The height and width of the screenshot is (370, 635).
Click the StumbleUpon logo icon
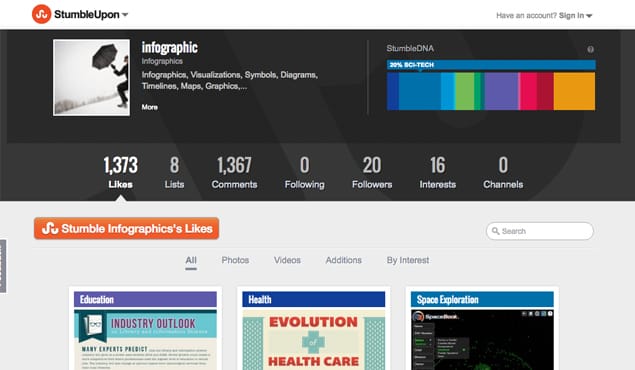41,14
